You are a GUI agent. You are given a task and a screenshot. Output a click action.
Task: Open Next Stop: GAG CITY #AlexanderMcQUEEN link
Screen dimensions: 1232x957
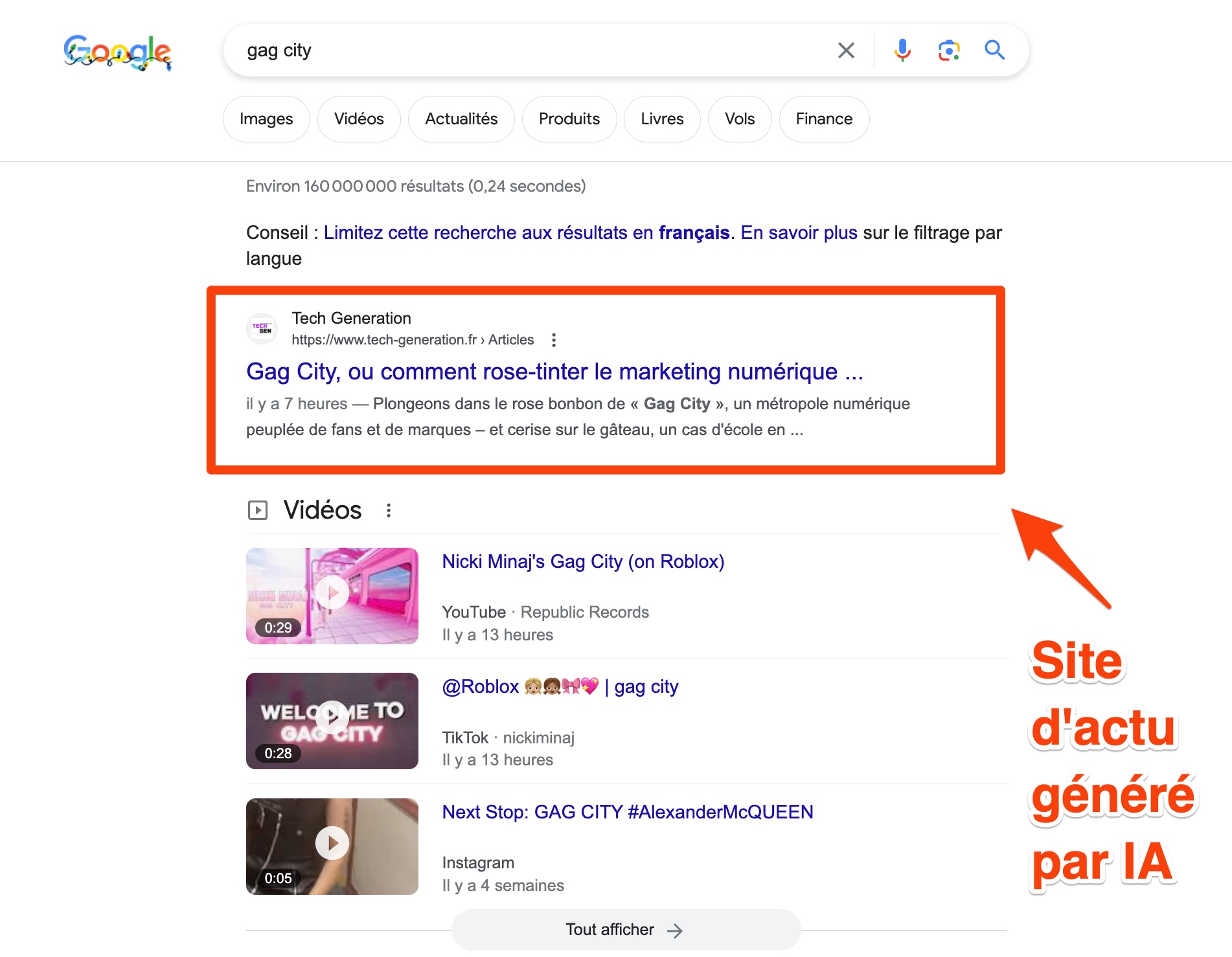[x=628, y=812]
